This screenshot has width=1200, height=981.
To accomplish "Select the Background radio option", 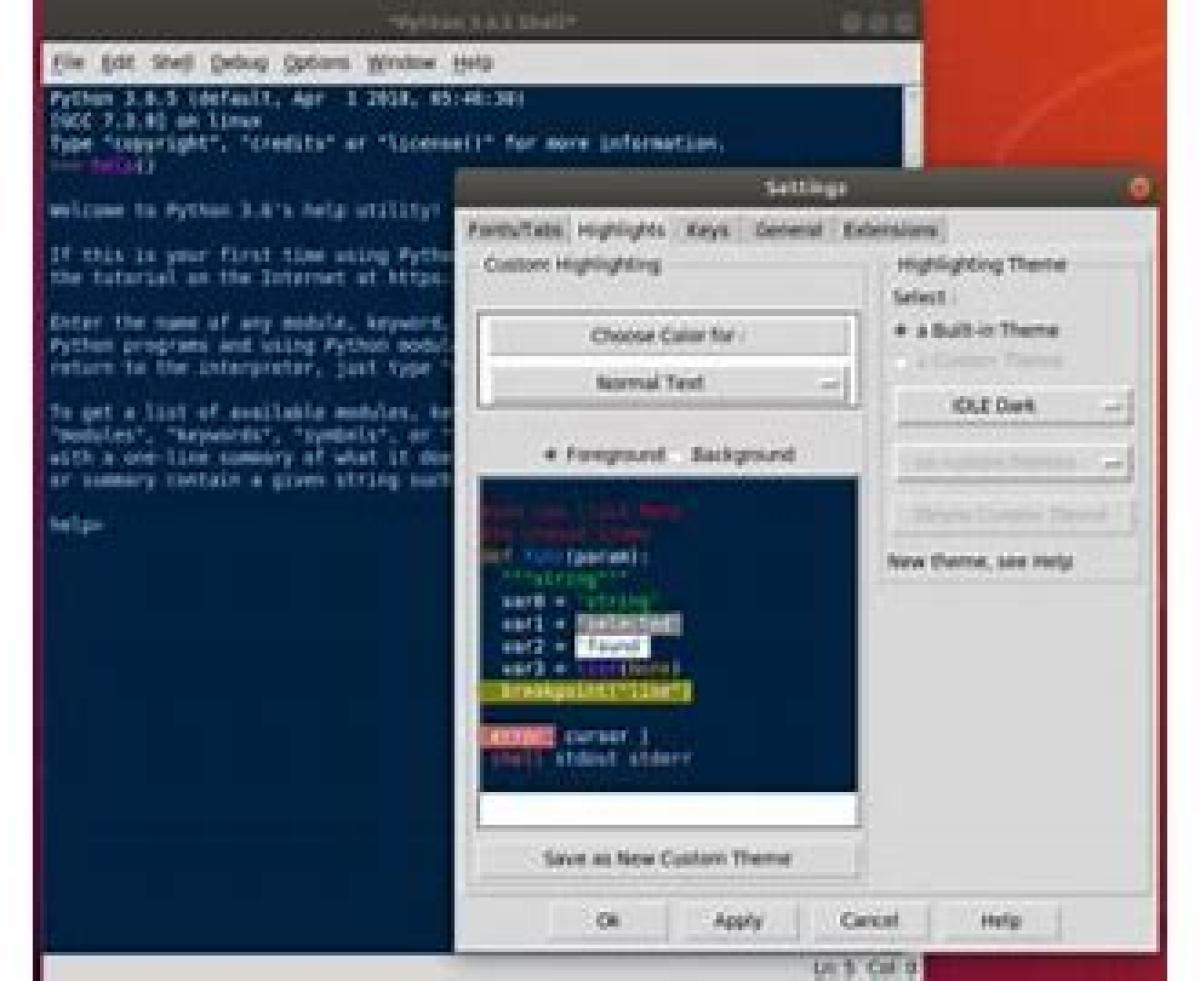I will coord(680,455).
